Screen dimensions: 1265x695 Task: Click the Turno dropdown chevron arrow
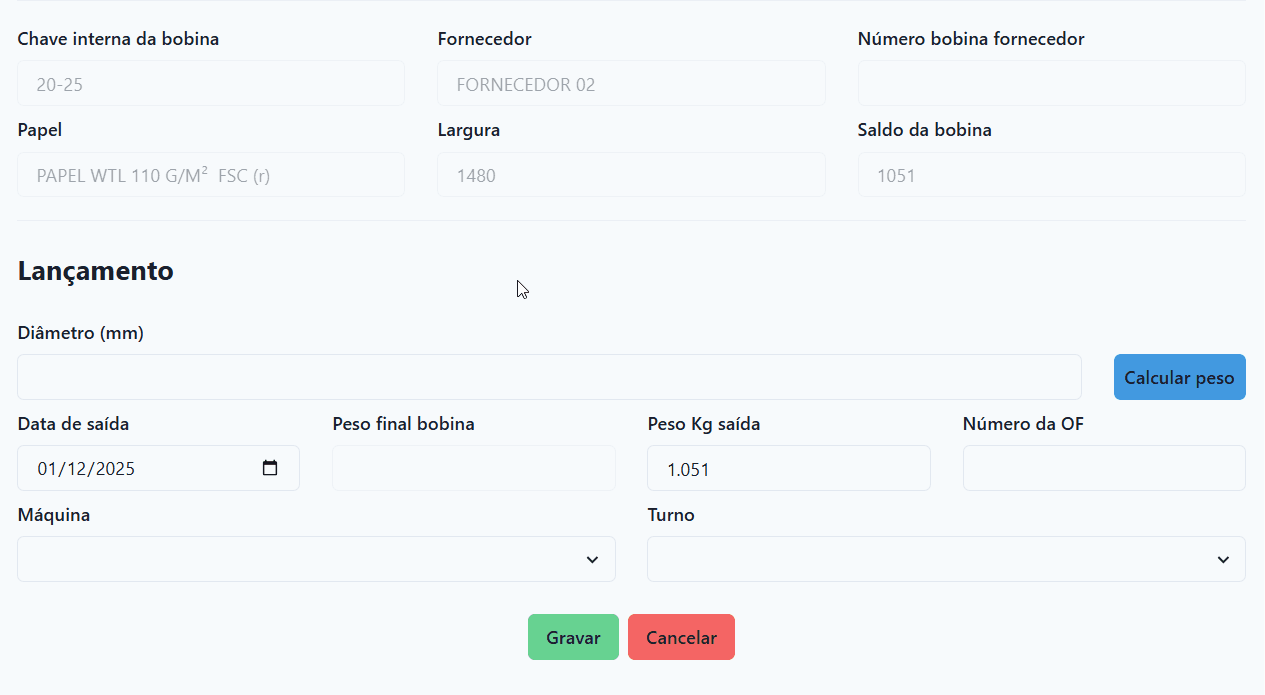pos(1223,560)
